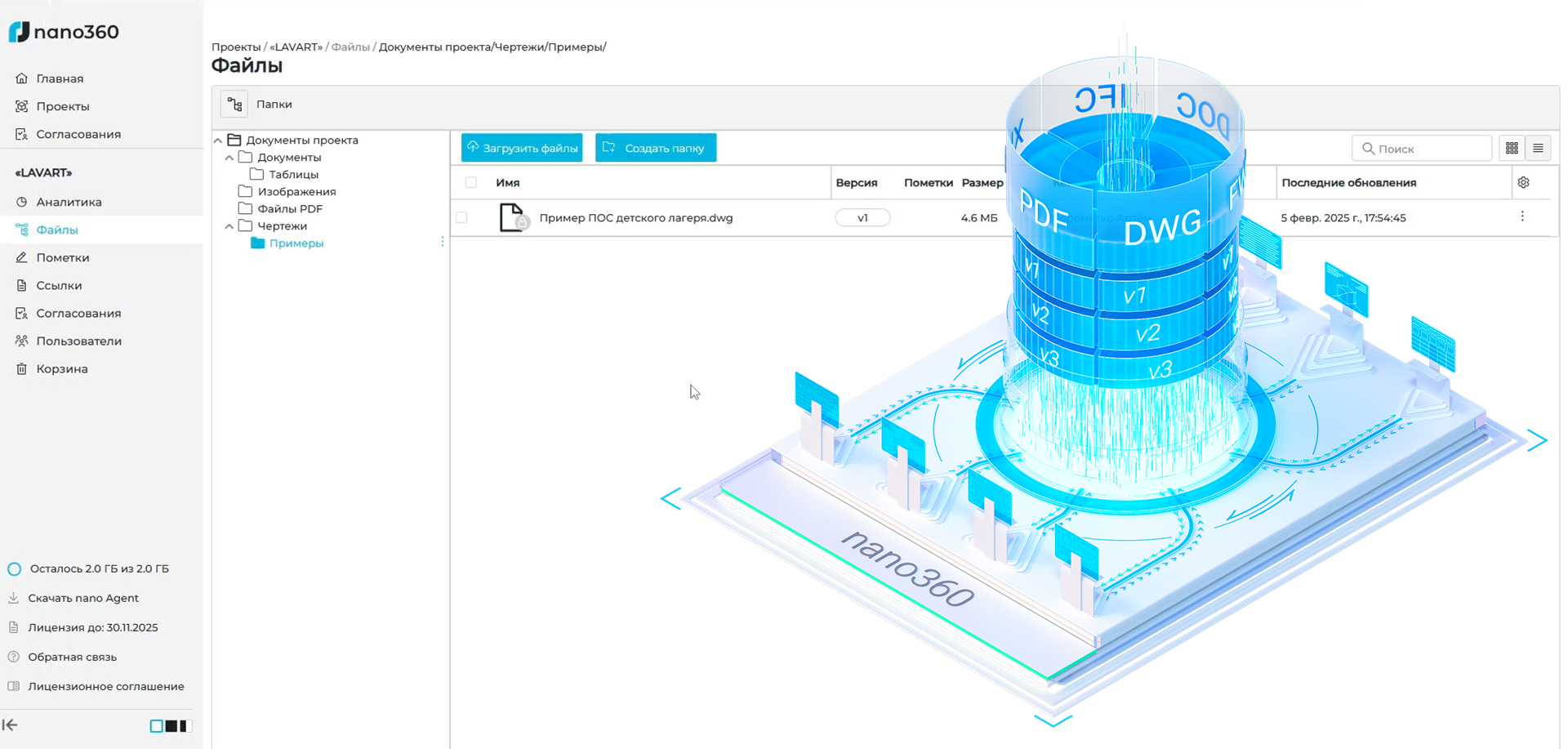
Task: Switch to list view
Action: click(1538, 148)
